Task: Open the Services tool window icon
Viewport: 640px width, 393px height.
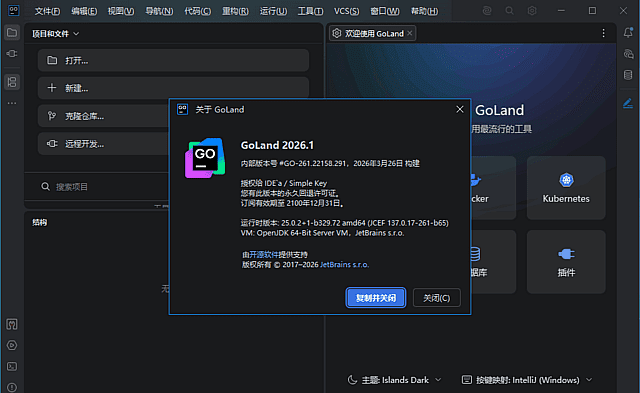Action: tap(12, 345)
